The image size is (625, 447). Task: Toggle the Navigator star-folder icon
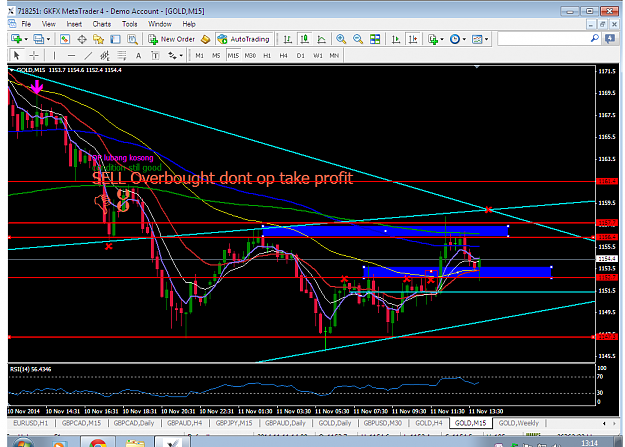pos(98,39)
